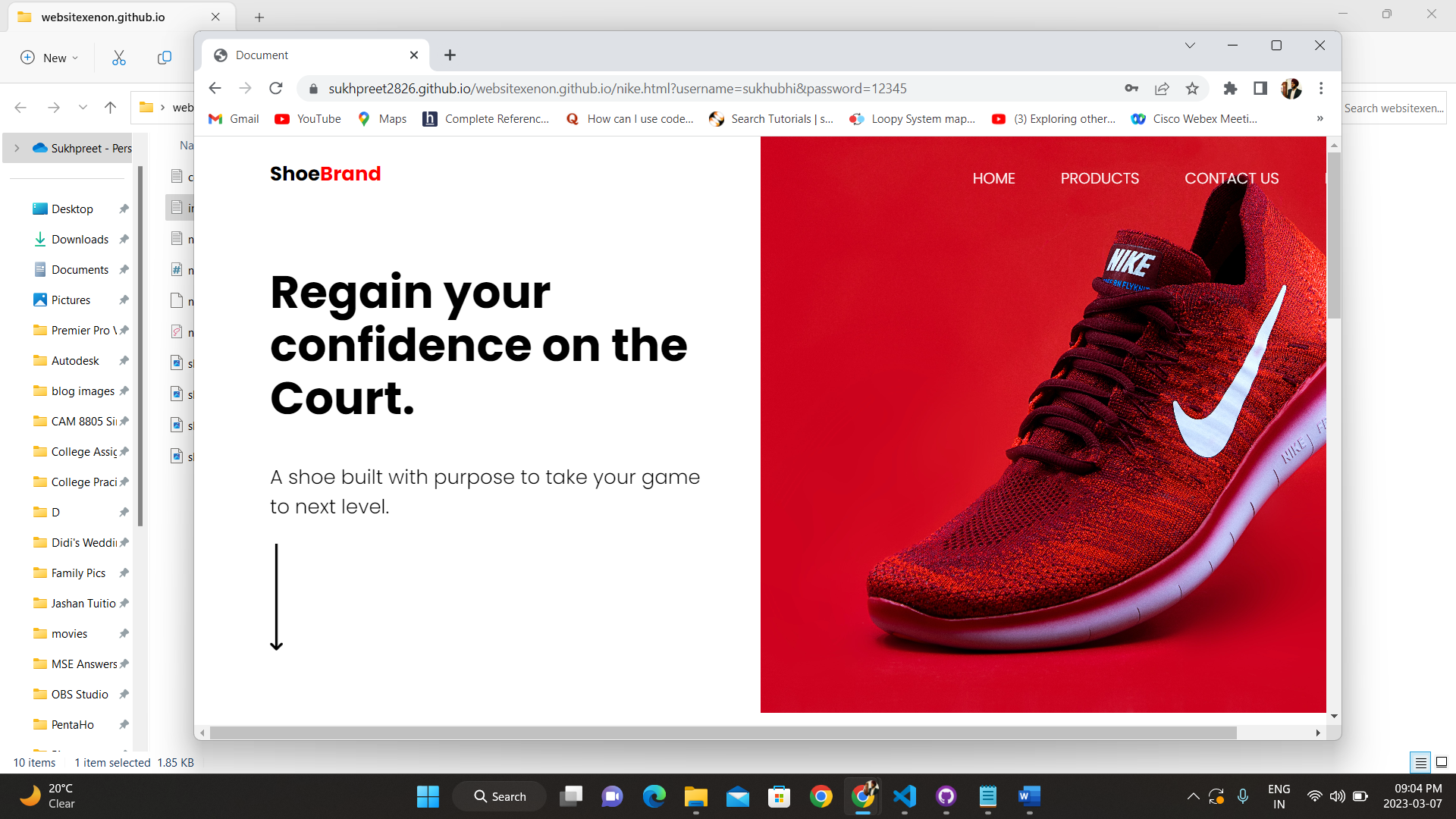
Task: Click PRODUCTS in the site navigation
Action: tap(1100, 178)
